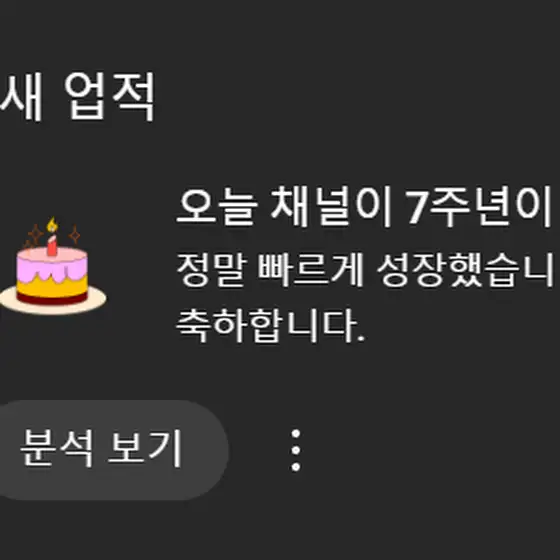Image resolution: width=560 pixels, height=560 pixels.
Task: Select the 새 업적 heading
Action: [x=77, y=96]
